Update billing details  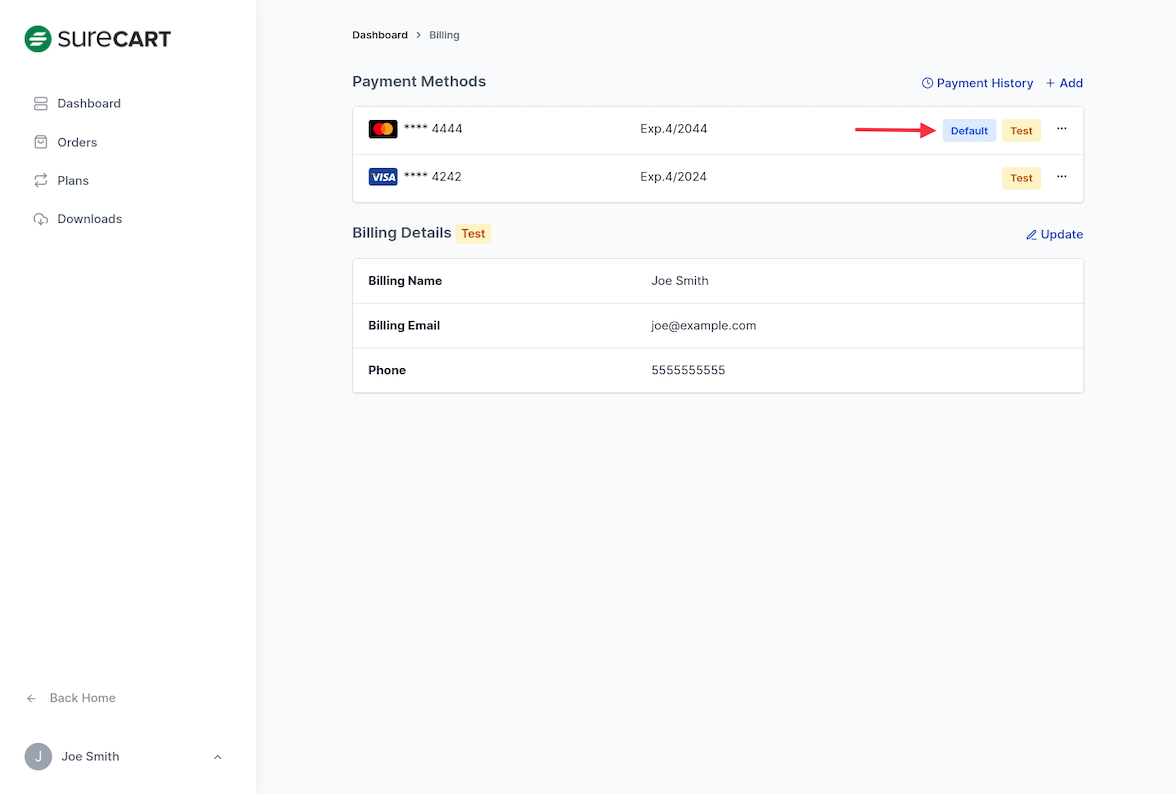click(x=1054, y=234)
